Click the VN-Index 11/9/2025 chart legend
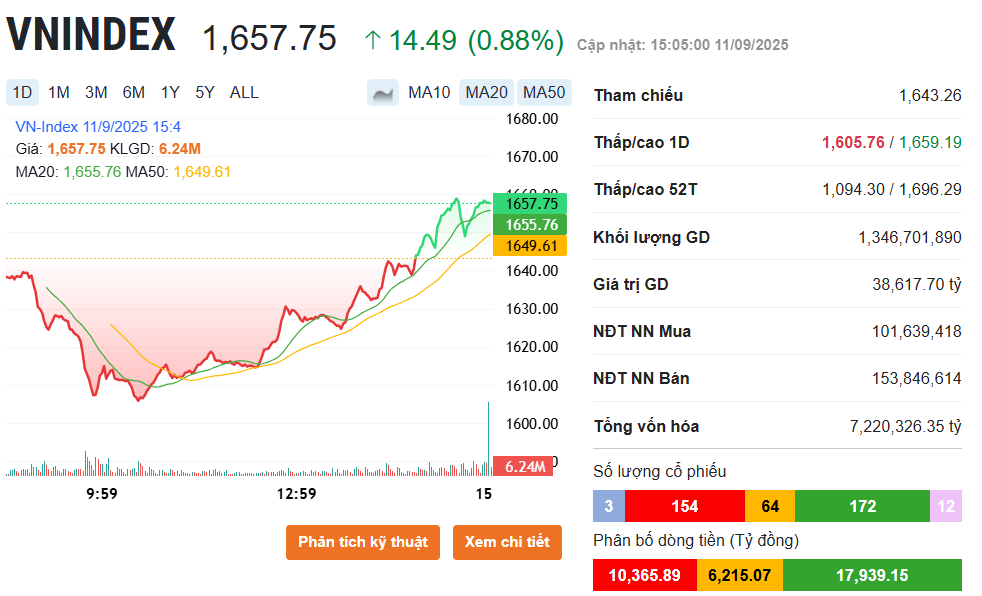The height and width of the screenshot is (596, 982). coord(98,127)
